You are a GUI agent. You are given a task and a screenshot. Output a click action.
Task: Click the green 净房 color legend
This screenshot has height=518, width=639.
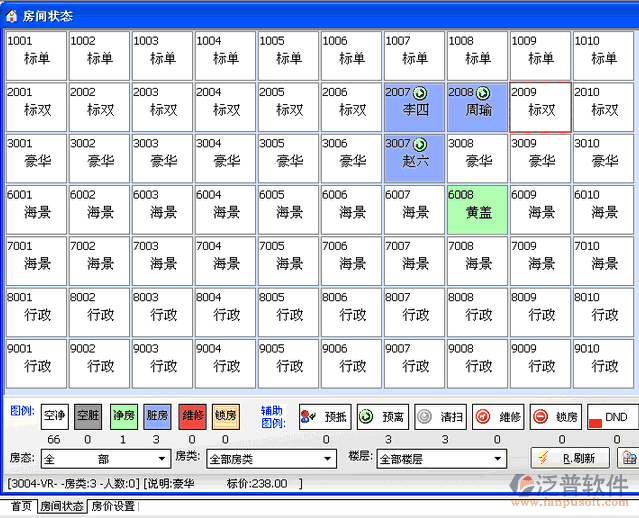[x=123, y=415]
